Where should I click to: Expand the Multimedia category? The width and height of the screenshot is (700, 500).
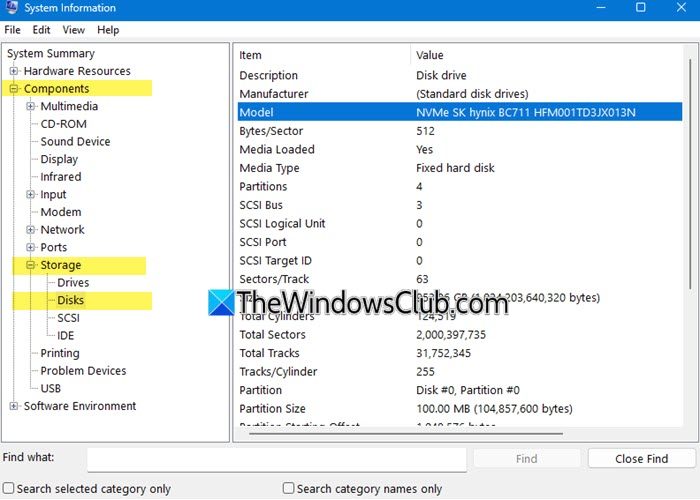click(x=31, y=107)
